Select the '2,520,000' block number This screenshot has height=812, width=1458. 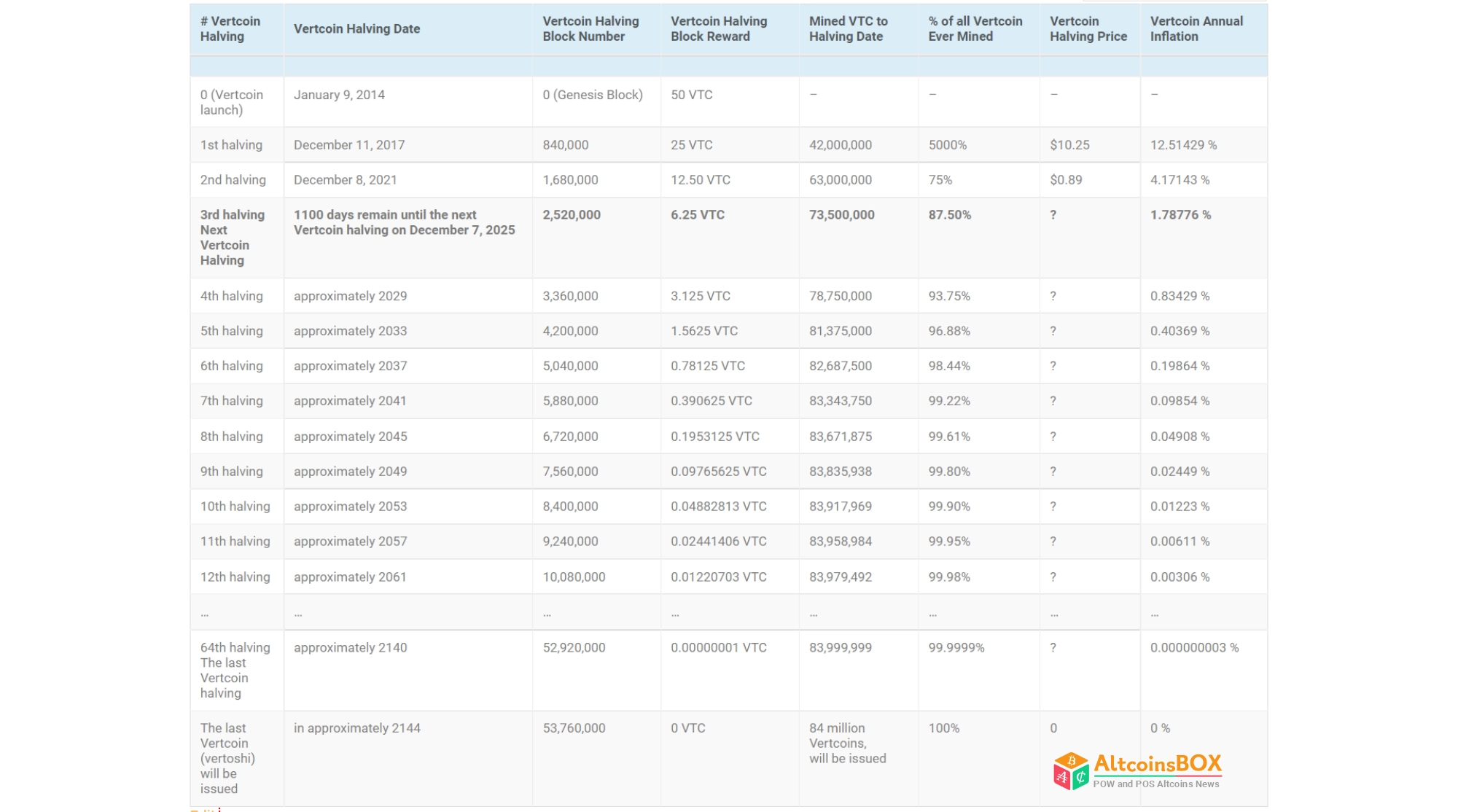[572, 215]
